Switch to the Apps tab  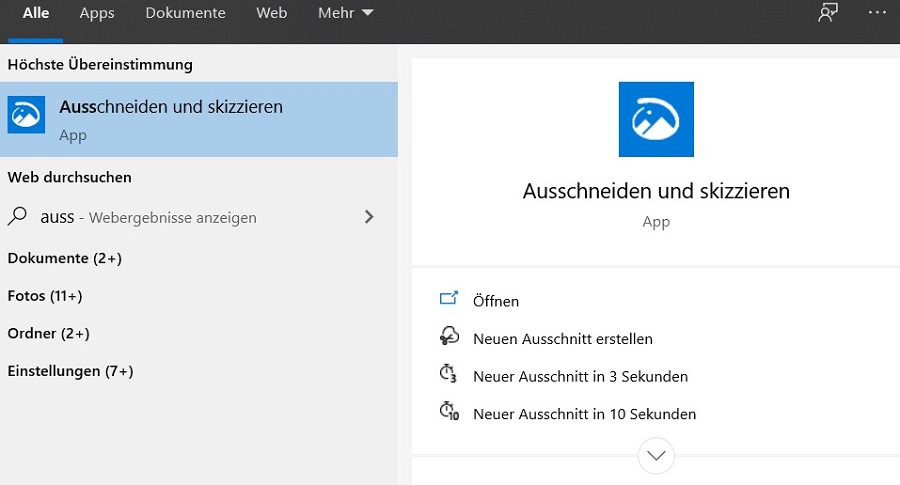97,13
